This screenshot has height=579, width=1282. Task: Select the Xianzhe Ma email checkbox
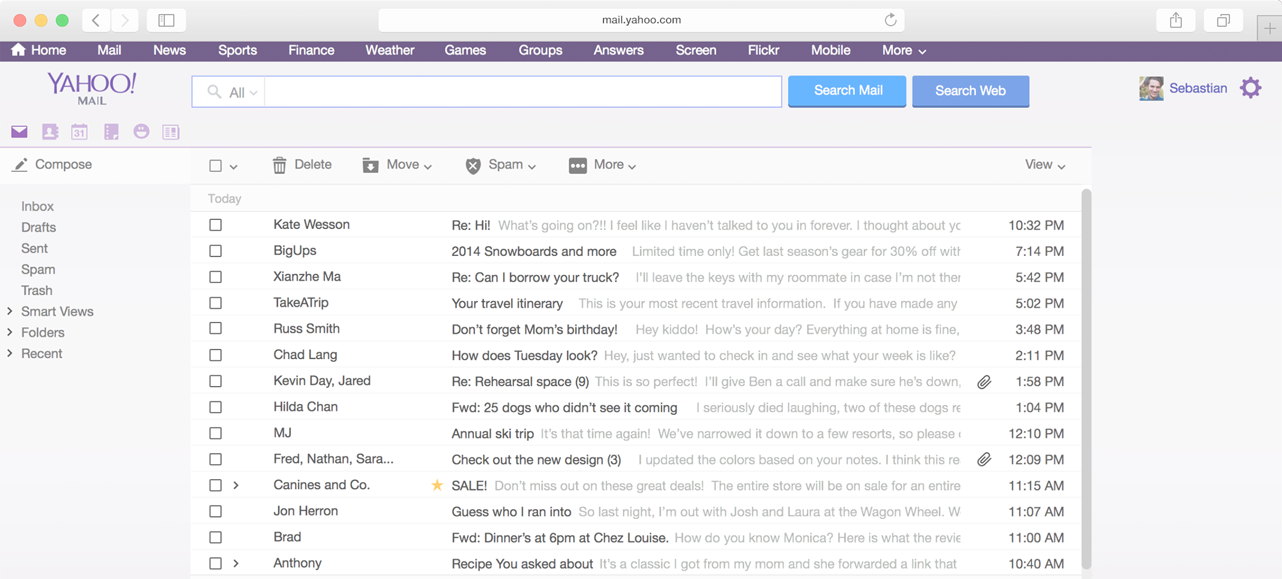coord(215,277)
